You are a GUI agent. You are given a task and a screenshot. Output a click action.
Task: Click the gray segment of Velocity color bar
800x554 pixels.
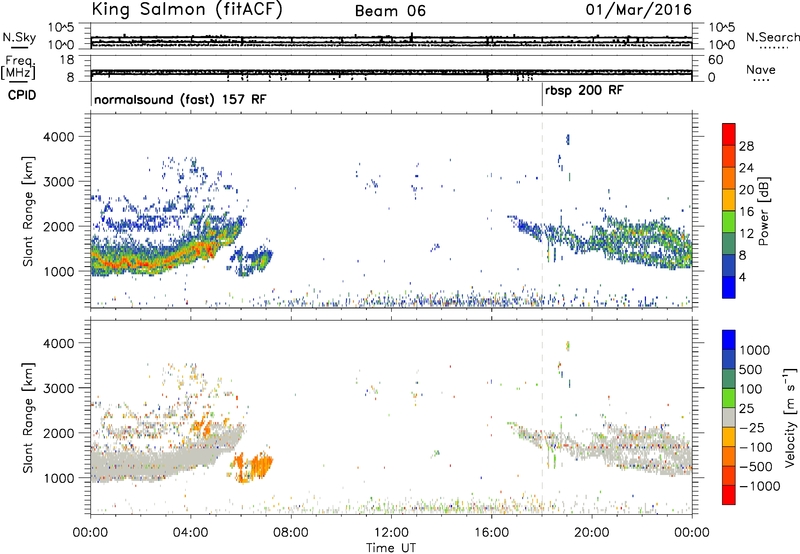[729, 417]
